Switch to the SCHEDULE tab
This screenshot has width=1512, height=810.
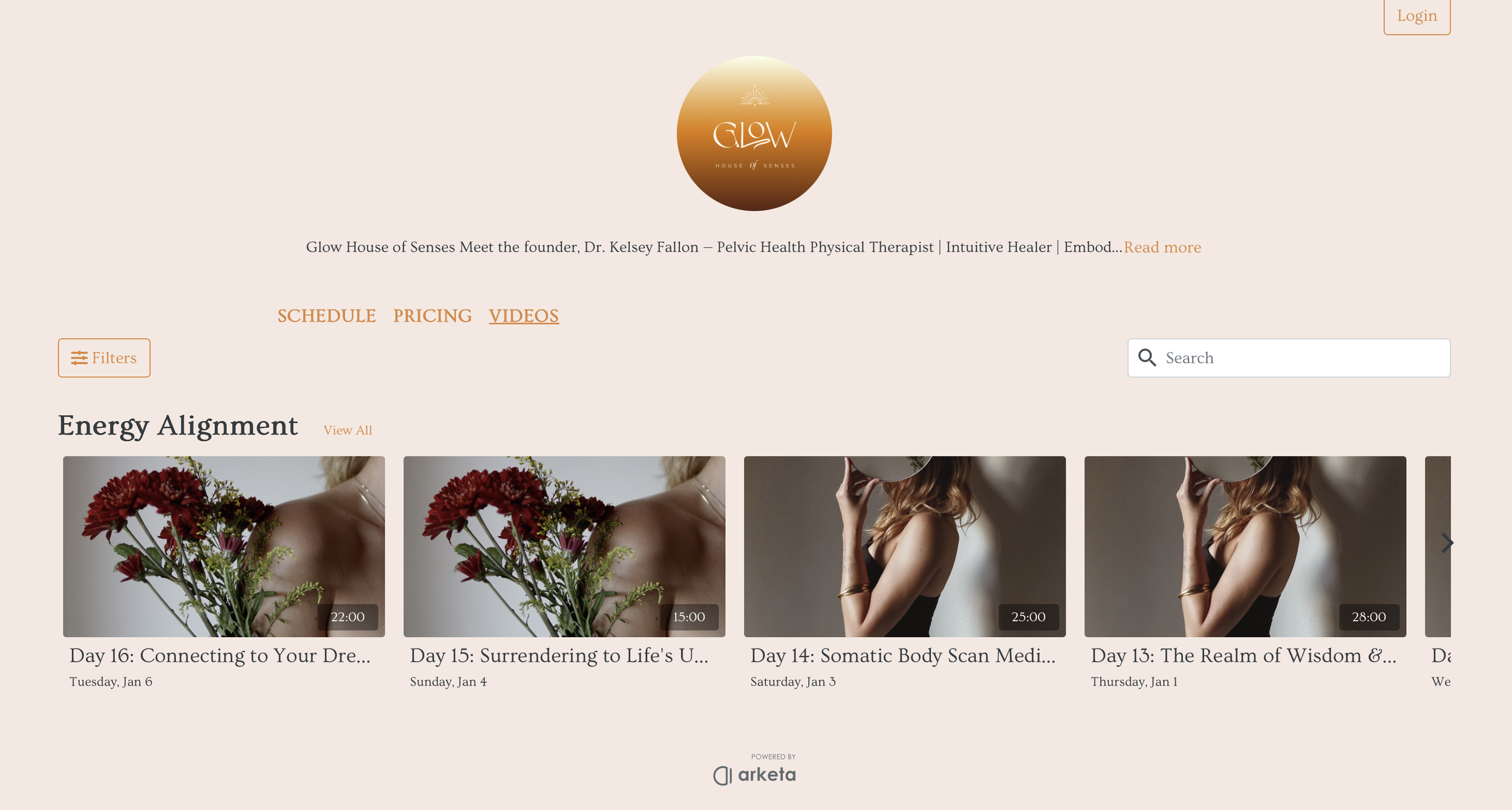pos(327,316)
